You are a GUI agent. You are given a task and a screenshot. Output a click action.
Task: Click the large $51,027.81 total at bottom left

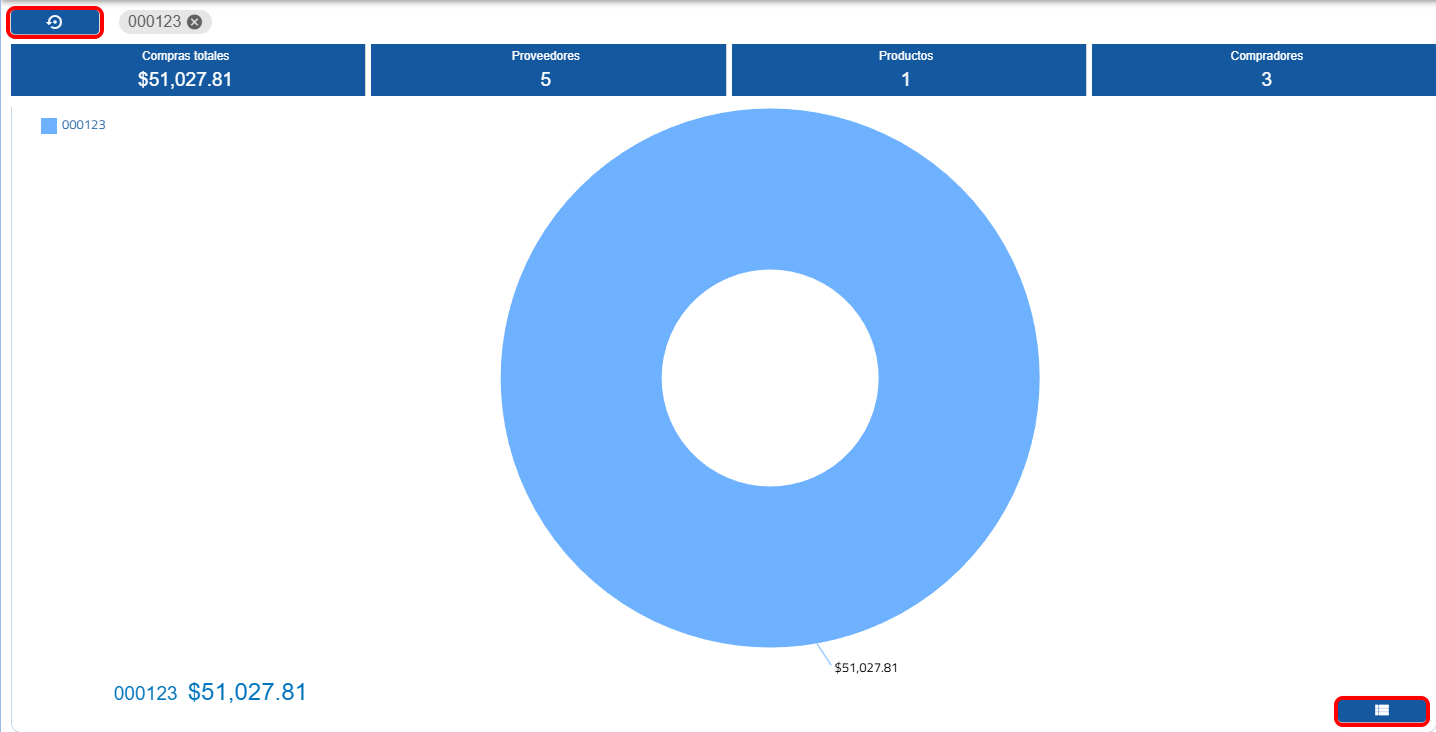tap(247, 692)
